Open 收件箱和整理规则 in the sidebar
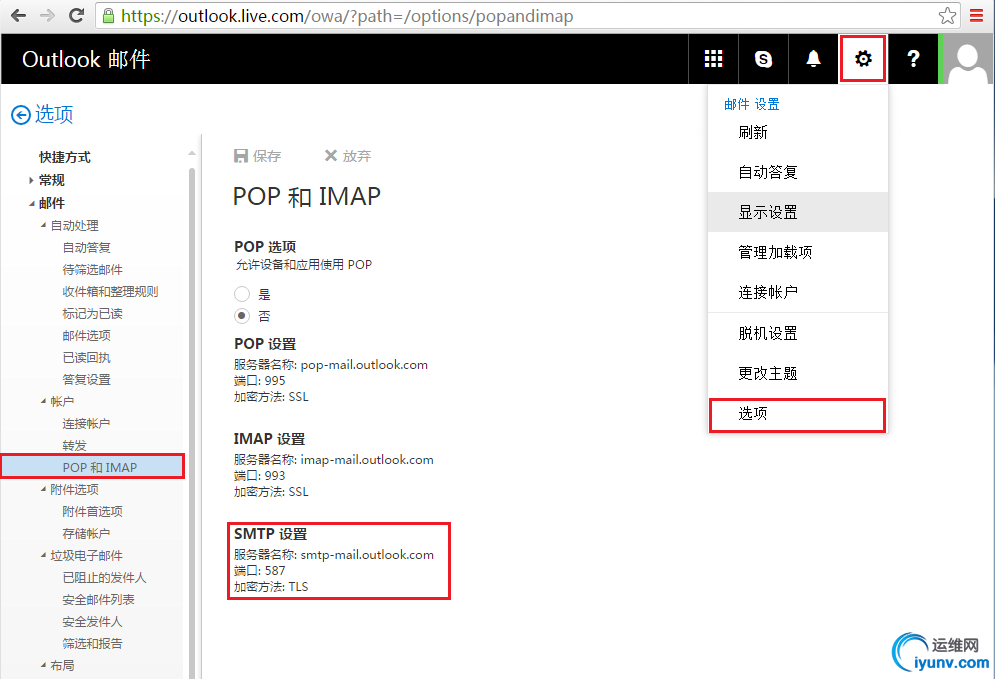The height and width of the screenshot is (679, 995). coord(110,291)
